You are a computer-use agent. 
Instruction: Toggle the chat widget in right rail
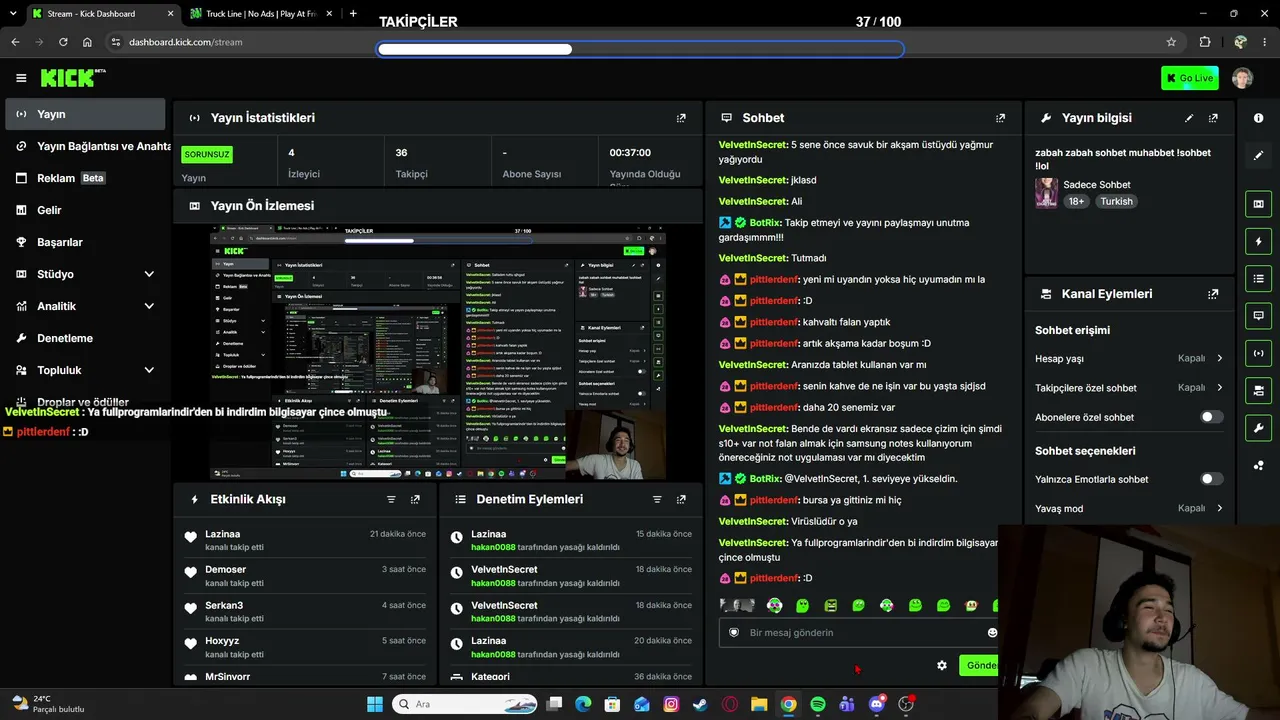(x=1258, y=315)
